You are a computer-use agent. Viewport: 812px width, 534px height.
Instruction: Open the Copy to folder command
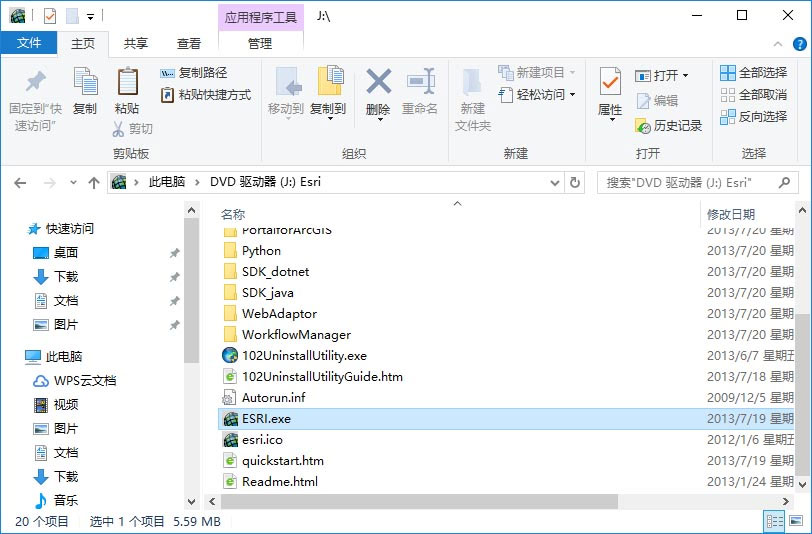tap(328, 91)
